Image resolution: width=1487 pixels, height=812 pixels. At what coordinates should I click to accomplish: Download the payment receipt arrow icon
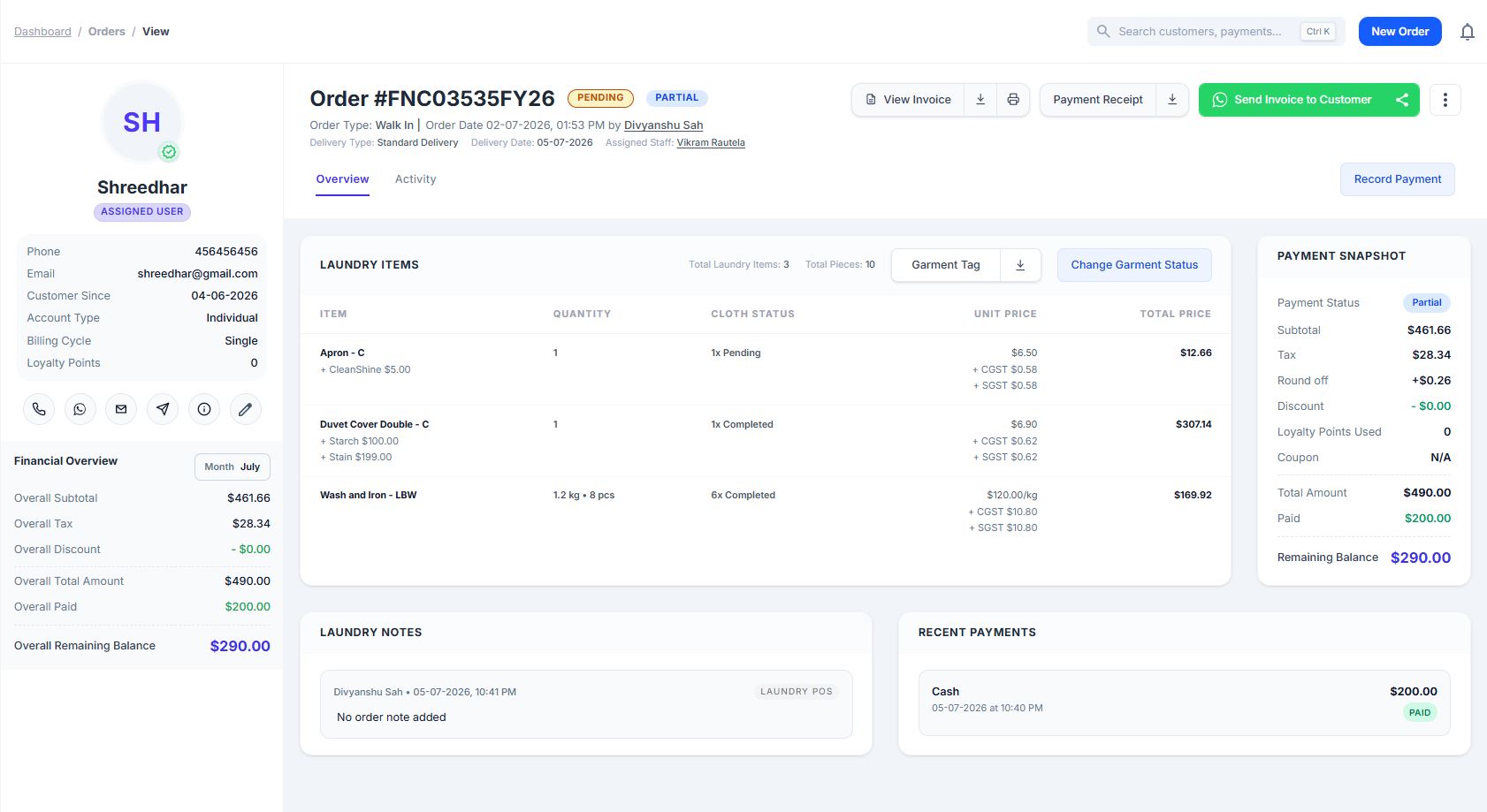(1172, 100)
